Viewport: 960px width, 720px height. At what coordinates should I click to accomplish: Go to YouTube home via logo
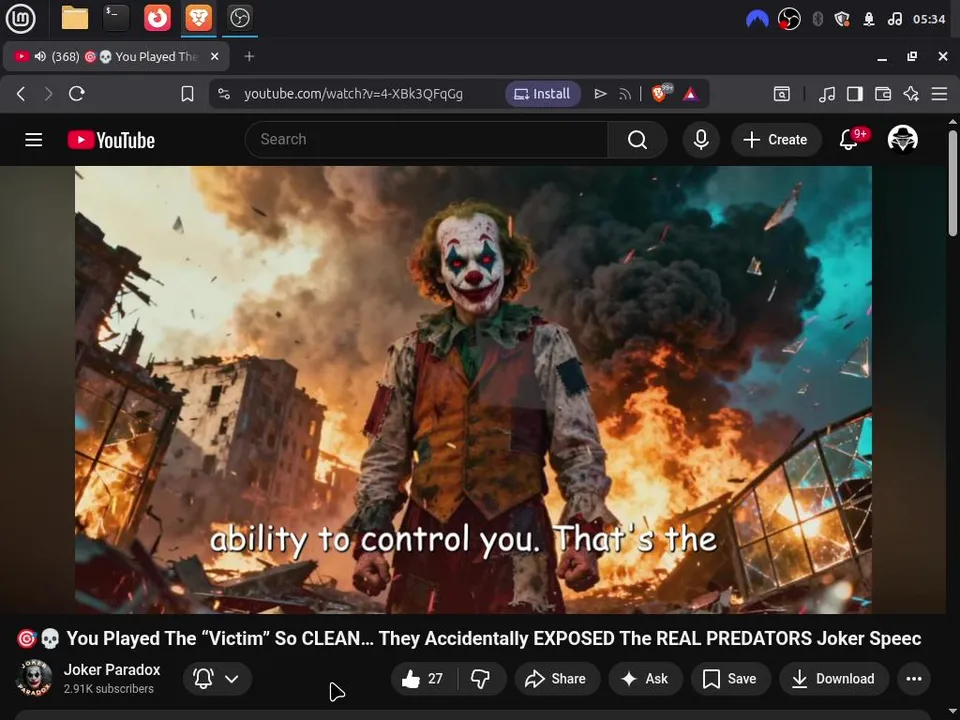[x=111, y=140]
